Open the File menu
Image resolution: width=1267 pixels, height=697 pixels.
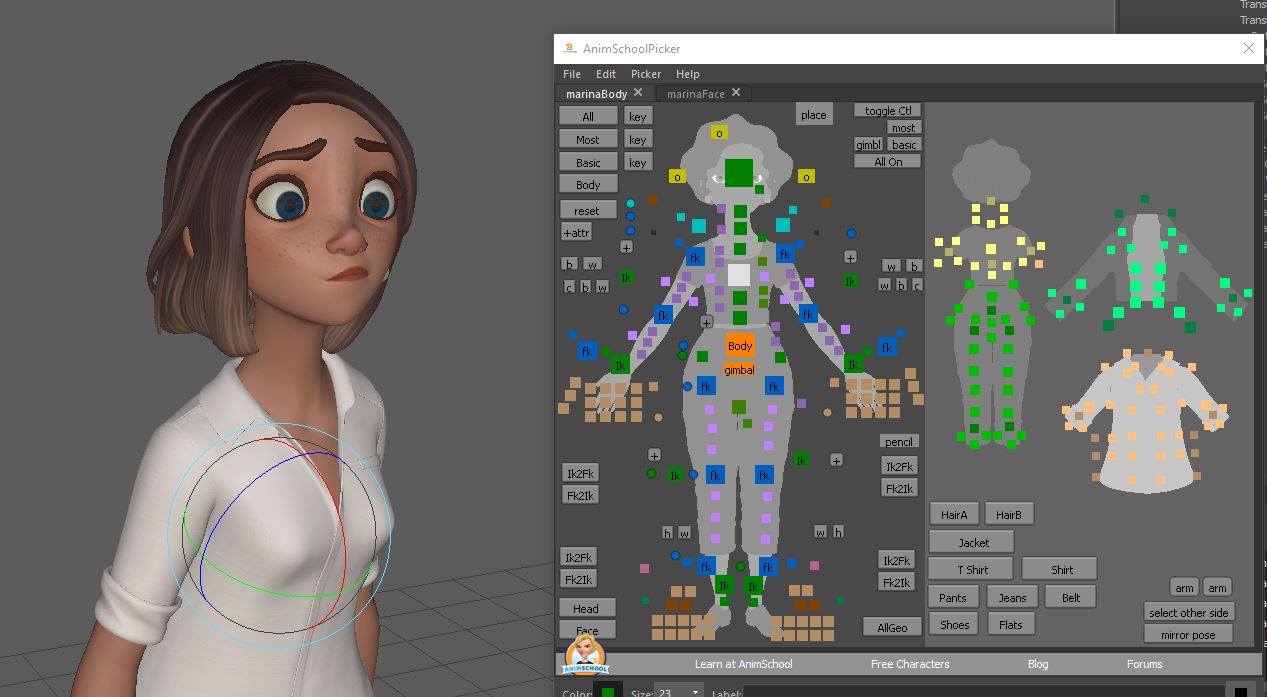[x=572, y=74]
